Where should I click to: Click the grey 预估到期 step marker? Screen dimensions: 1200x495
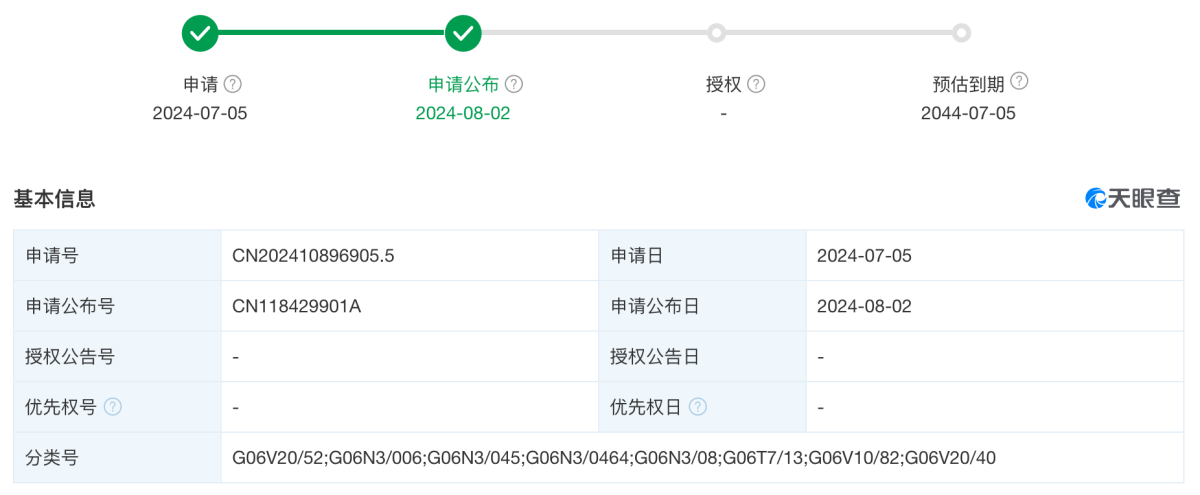[x=961, y=33]
